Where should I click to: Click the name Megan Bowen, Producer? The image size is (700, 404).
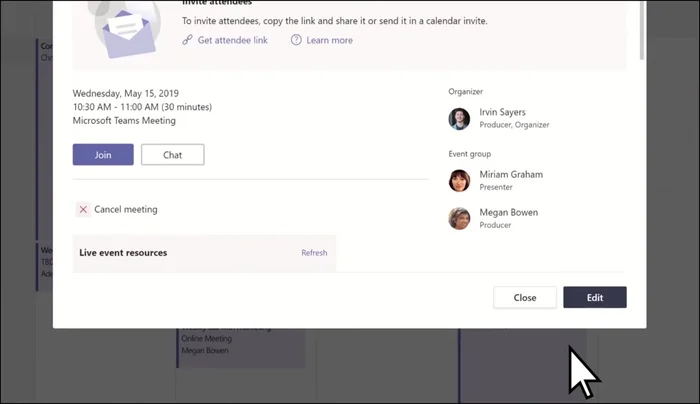point(509,212)
